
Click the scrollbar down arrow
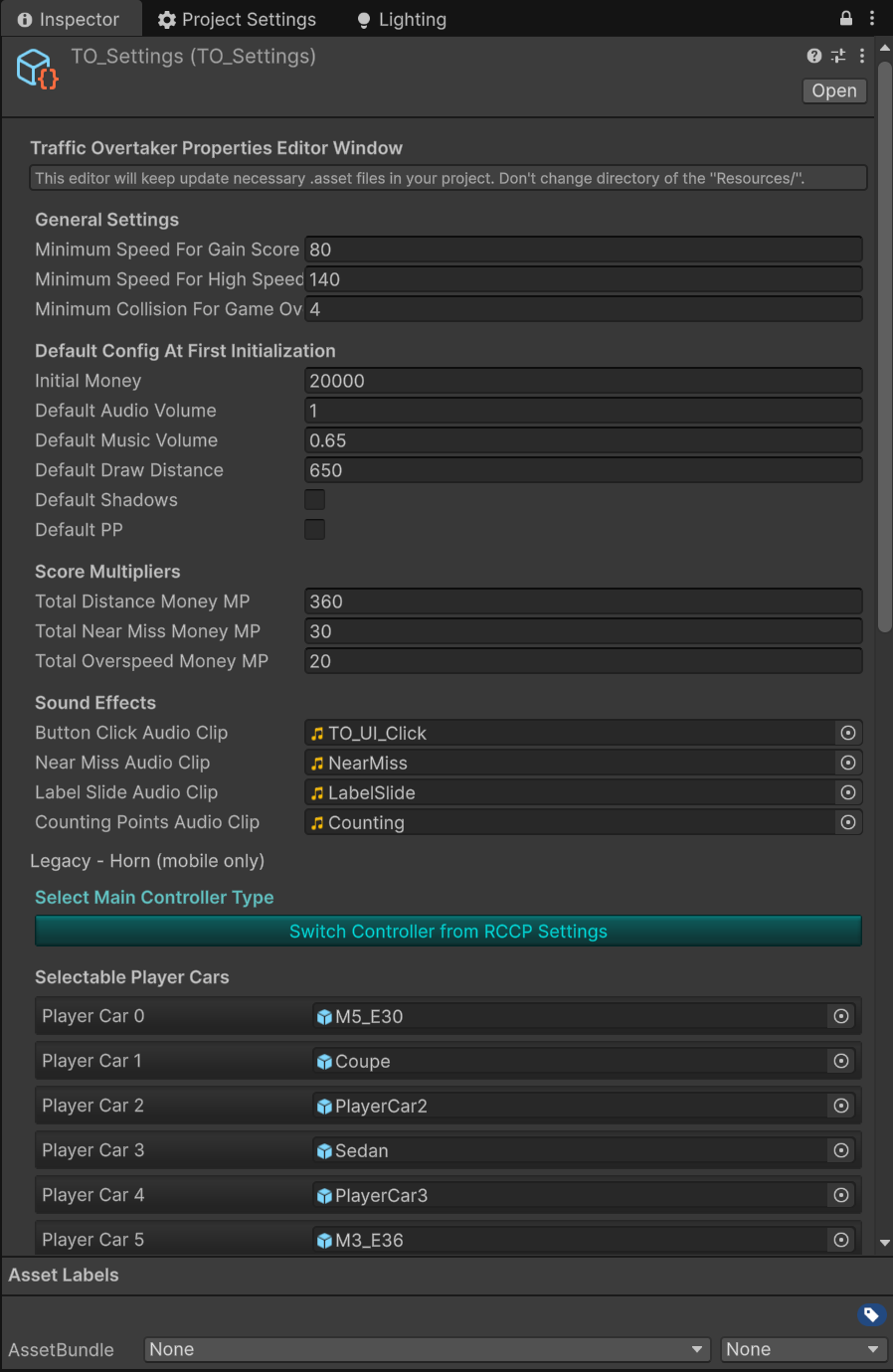884,1243
